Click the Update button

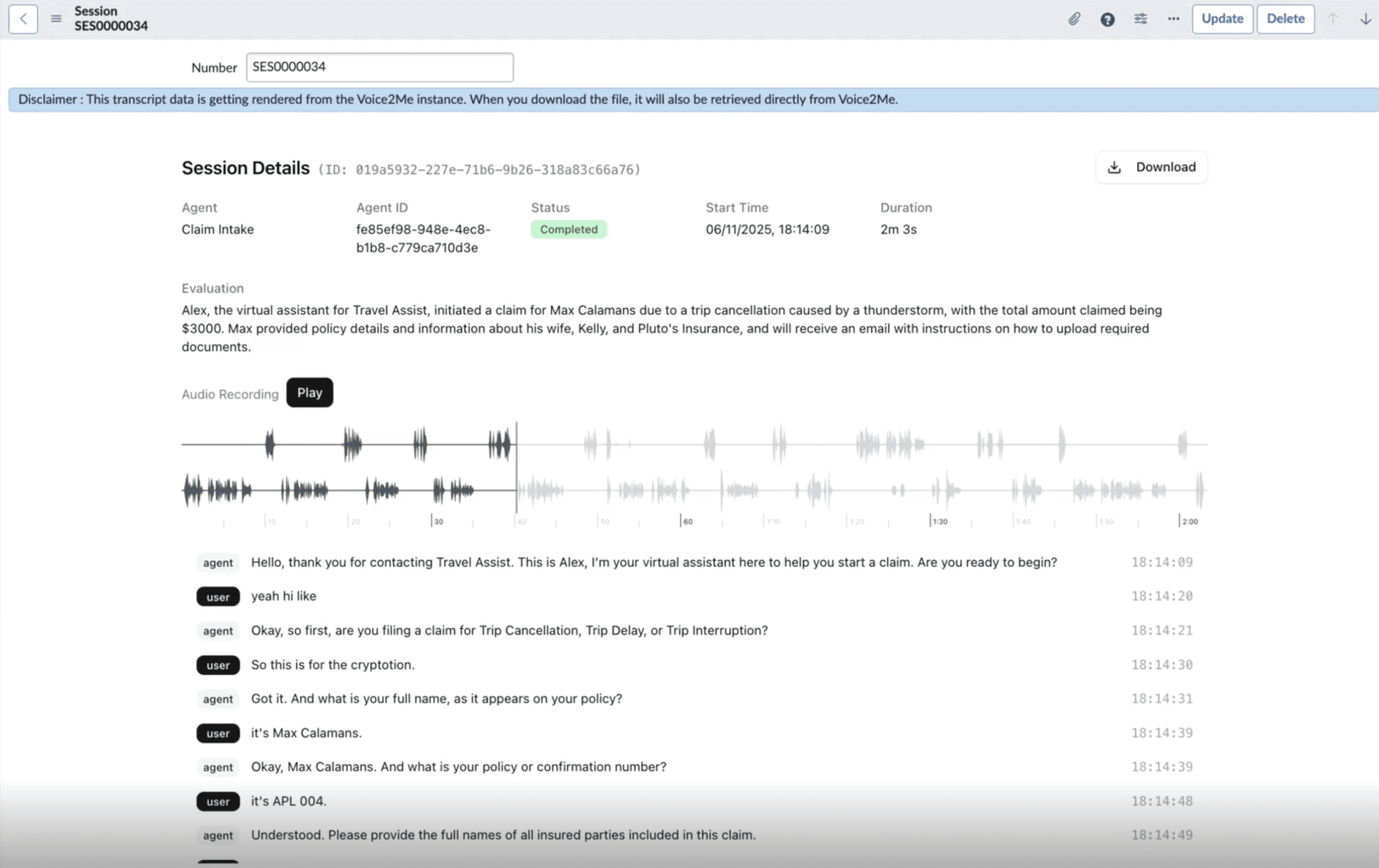[x=1222, y=19]
